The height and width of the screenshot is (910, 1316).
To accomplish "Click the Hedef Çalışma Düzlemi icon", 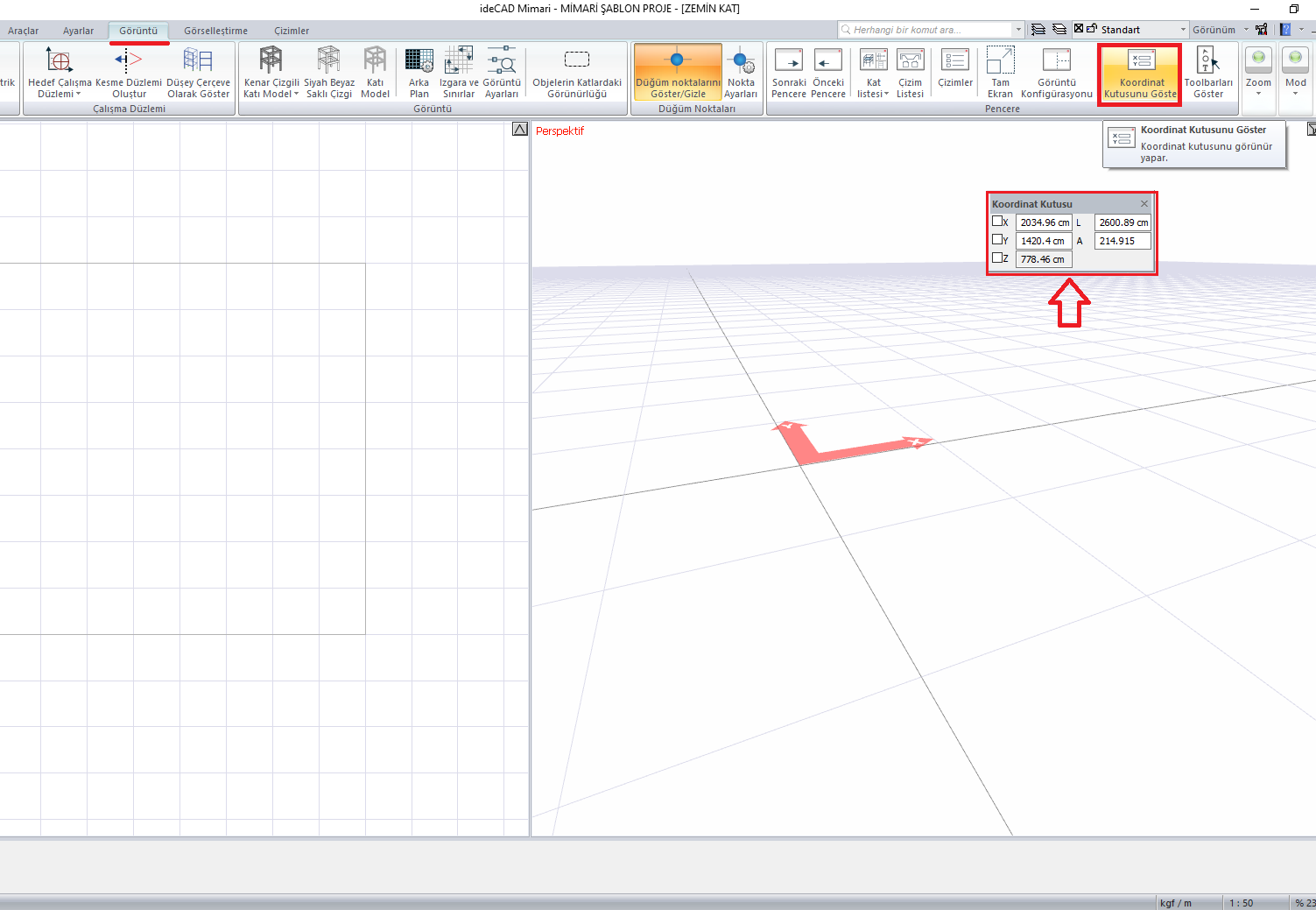I will click(59, 61).
